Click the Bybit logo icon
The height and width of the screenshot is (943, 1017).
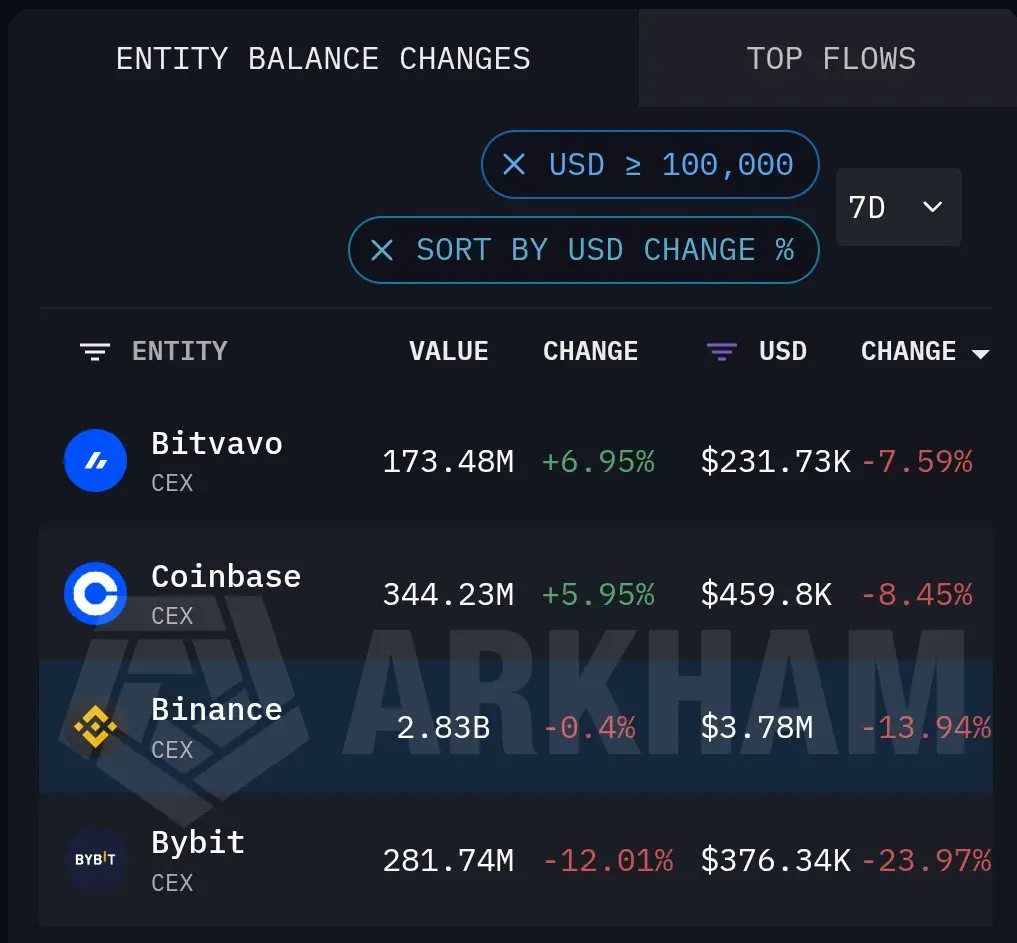(x=95, y=859)
